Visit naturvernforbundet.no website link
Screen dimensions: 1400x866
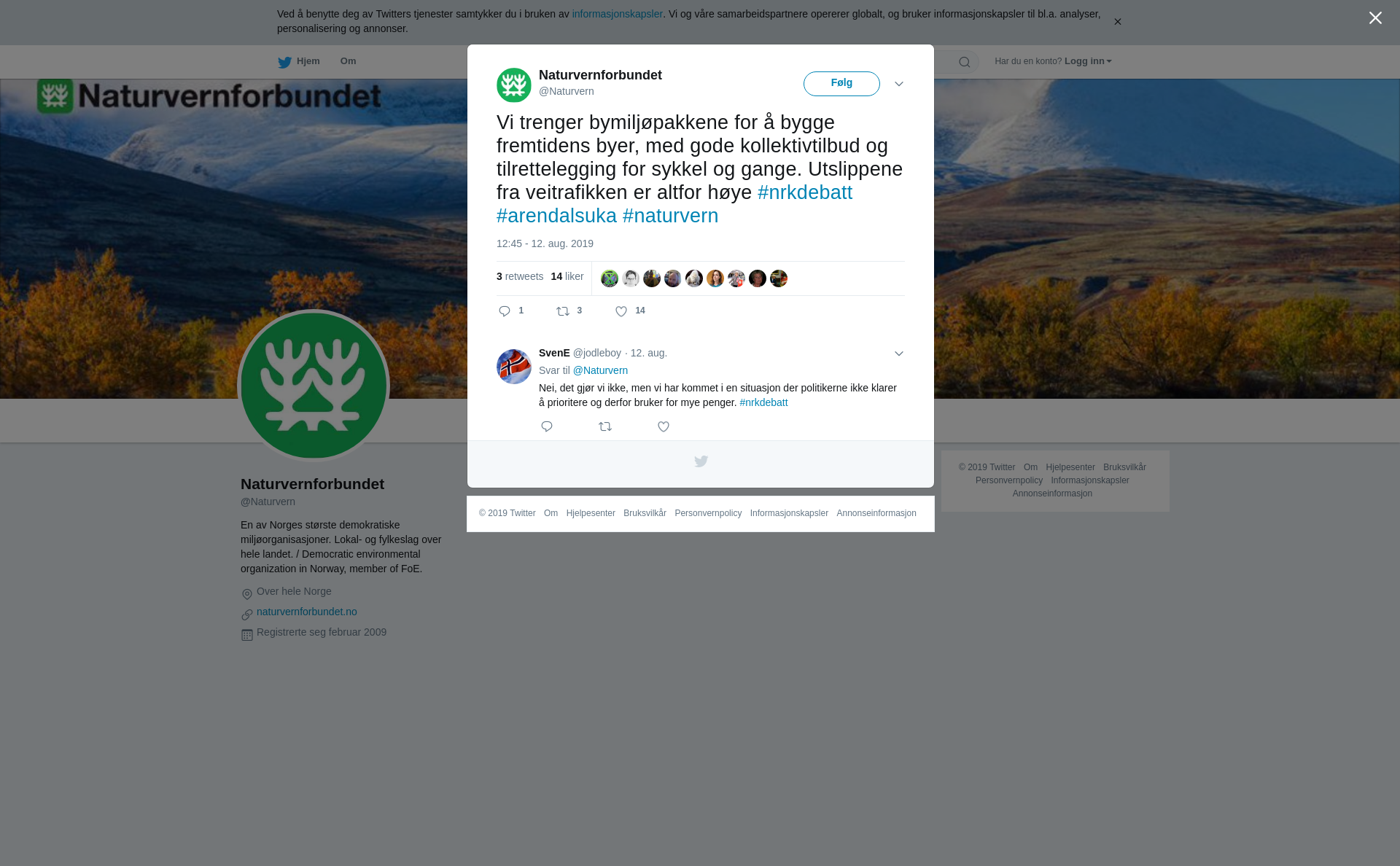[x=307, y=612]
